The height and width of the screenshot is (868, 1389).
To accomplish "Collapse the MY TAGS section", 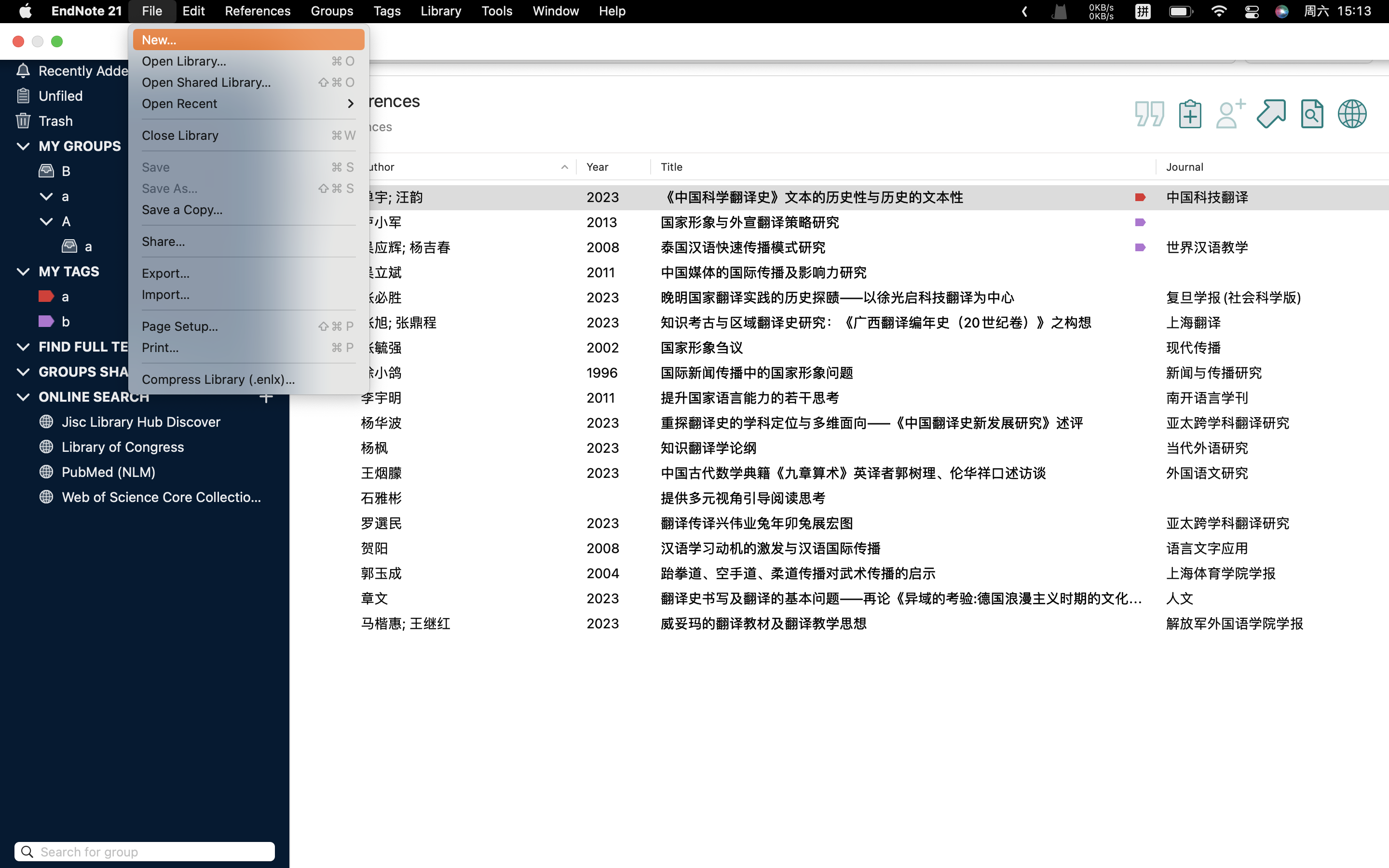I will 23,271.
